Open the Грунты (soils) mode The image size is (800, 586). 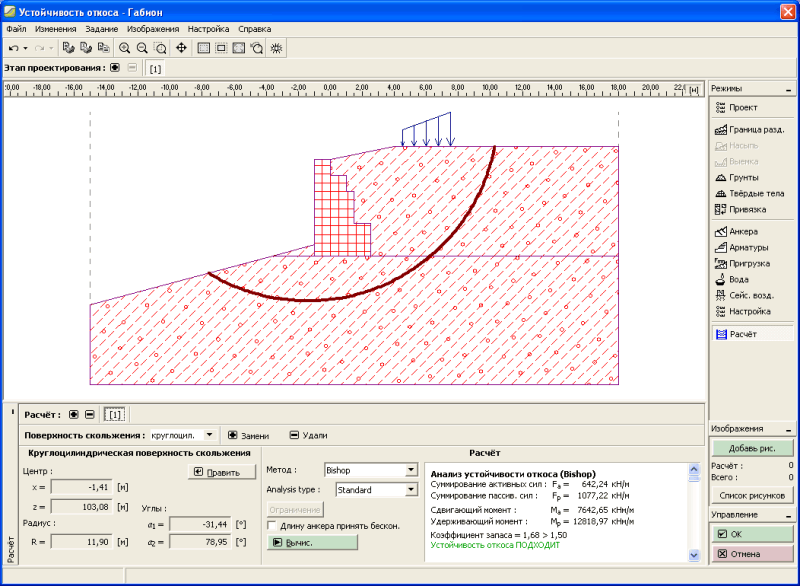click(x=744, y=177)
